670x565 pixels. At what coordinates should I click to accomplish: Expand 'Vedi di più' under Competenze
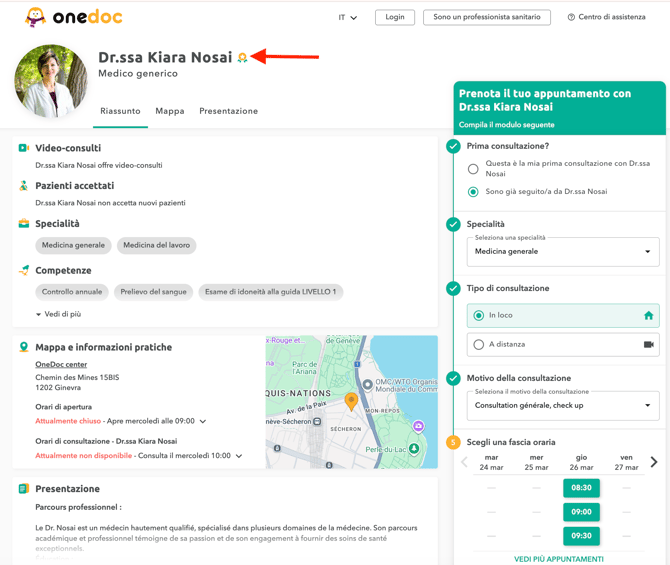coord(59,314)
